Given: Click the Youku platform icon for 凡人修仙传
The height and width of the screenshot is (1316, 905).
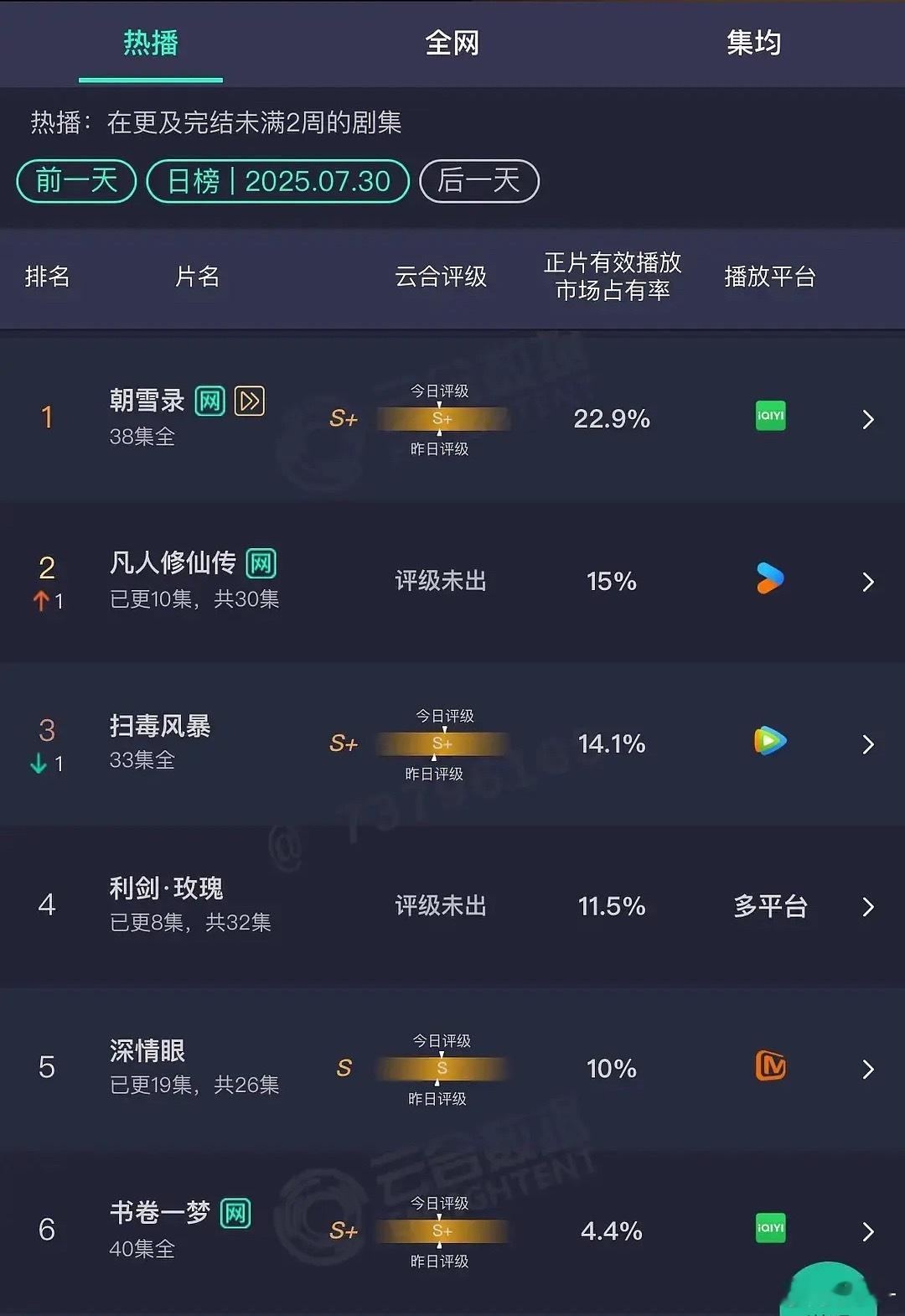Looking at the screenshot, I should coord(770,578).
